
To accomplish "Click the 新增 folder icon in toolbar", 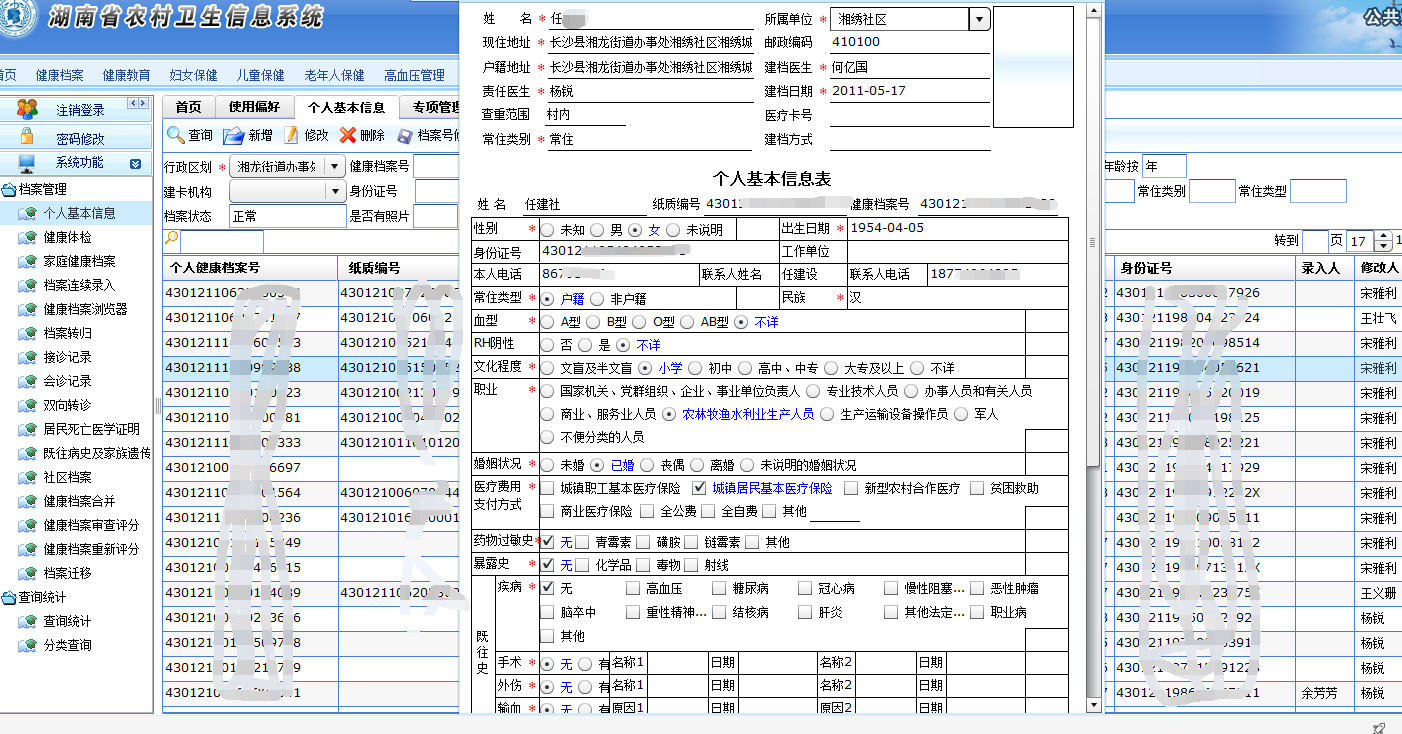I will coord(233,135).
